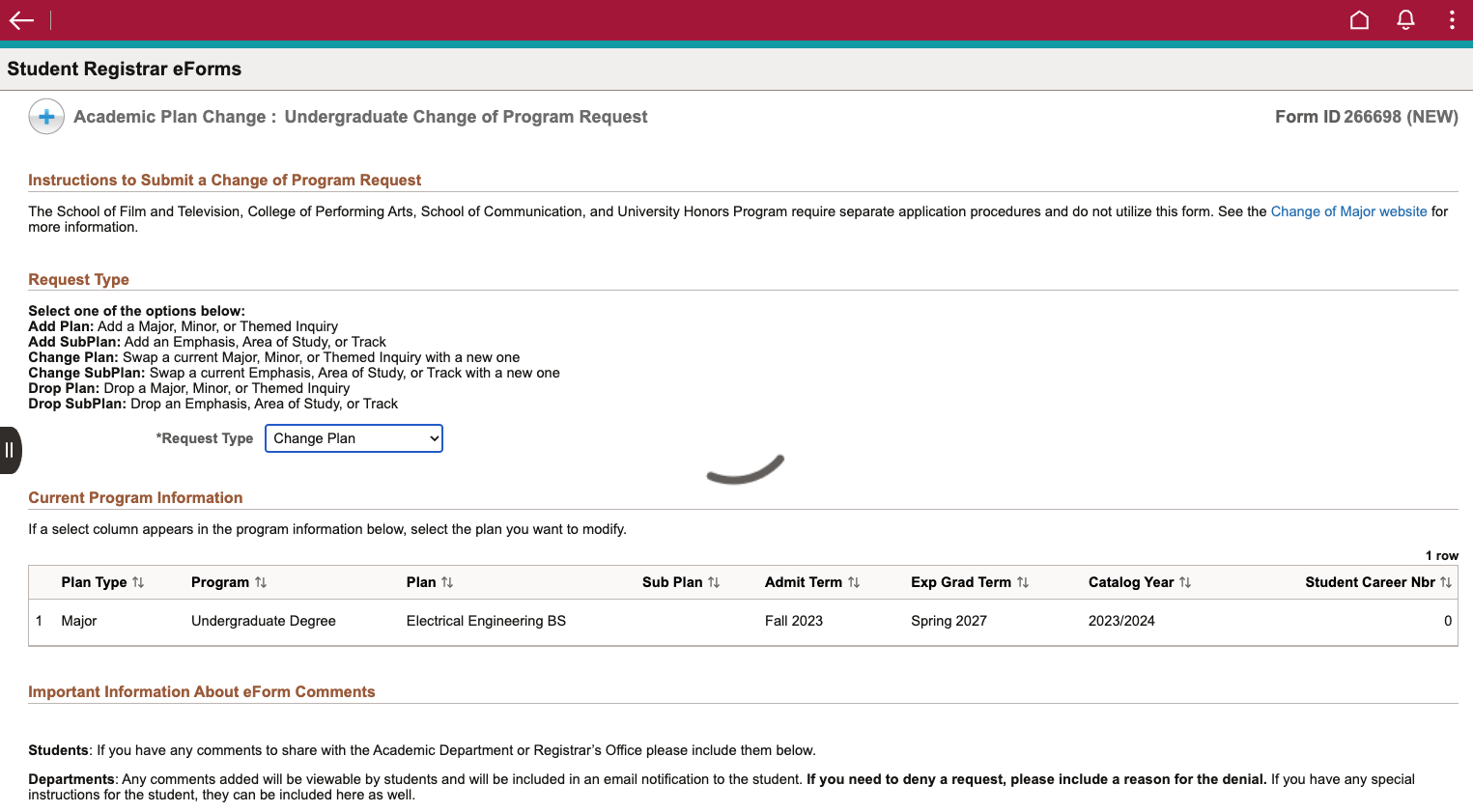Sort by Plan Type column arrows
This screenshot has height=812, width=1473.
pyautogui.click(x=138, y=582)
